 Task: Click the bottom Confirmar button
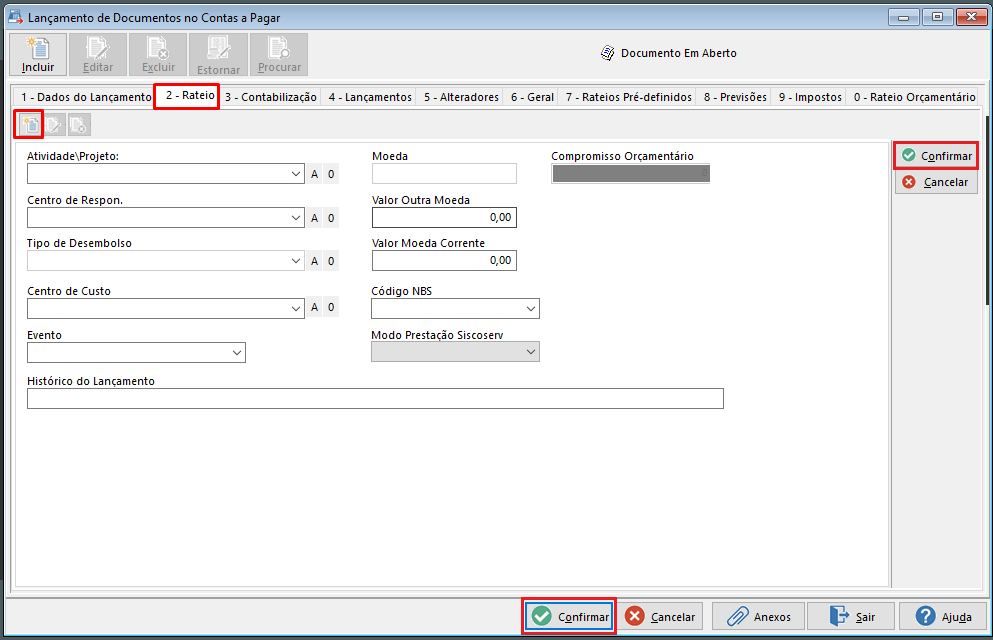click(x=569, y=616)
